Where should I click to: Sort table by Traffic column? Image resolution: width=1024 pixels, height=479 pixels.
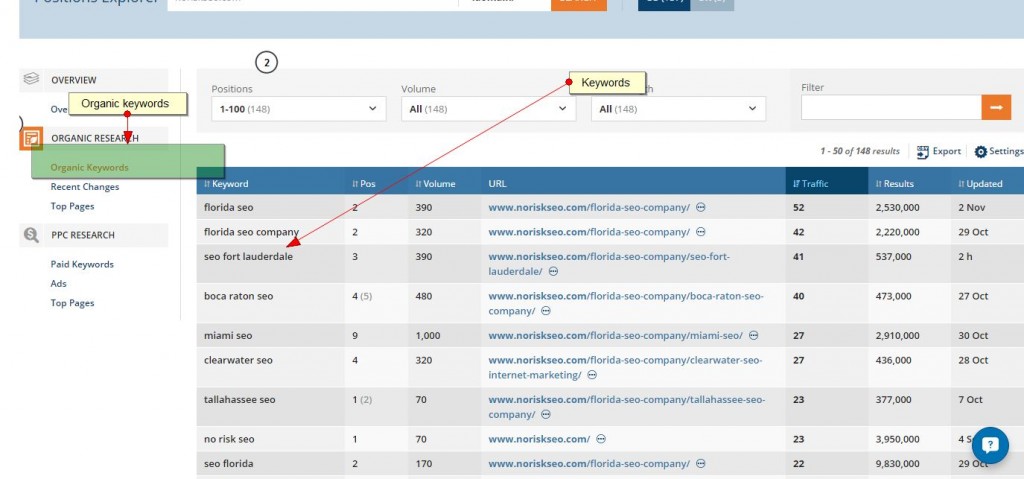[x=810, y=184]
